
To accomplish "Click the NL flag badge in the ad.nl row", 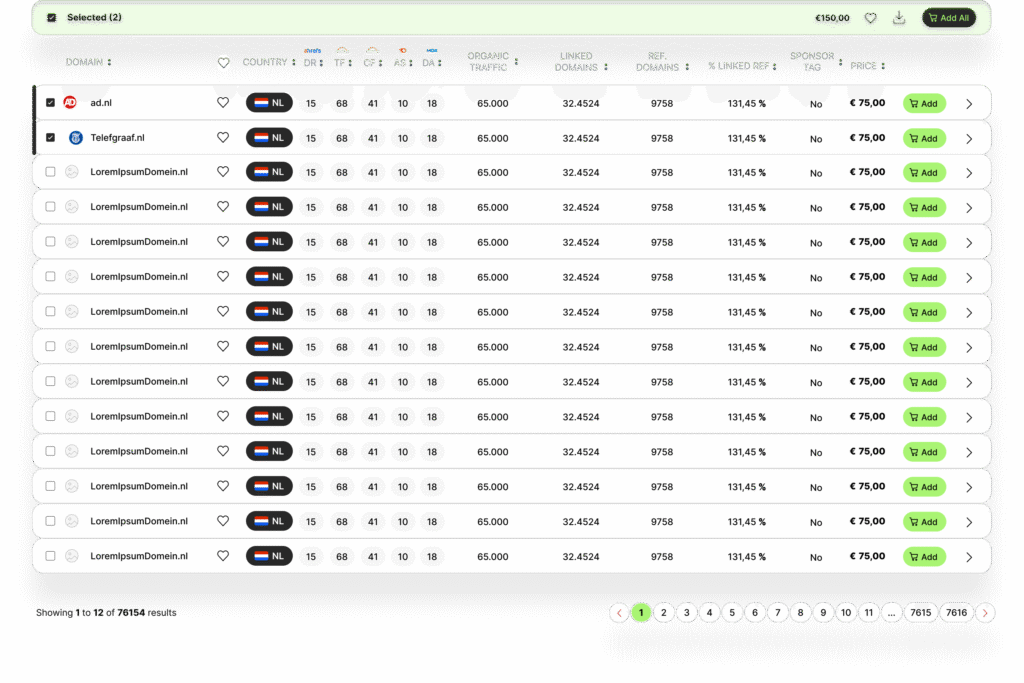I will click(x=269, y=102).
